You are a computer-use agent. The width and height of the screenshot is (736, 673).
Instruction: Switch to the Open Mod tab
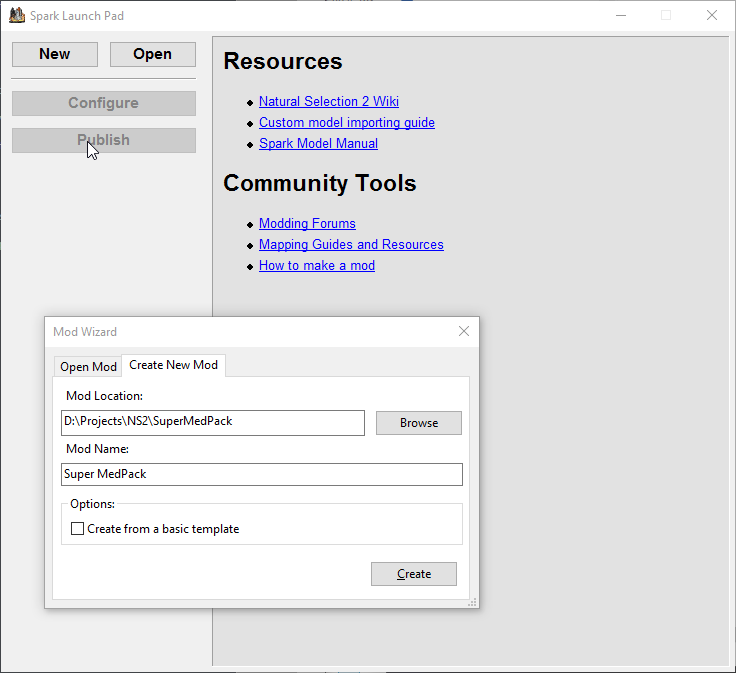pos(88,367)
